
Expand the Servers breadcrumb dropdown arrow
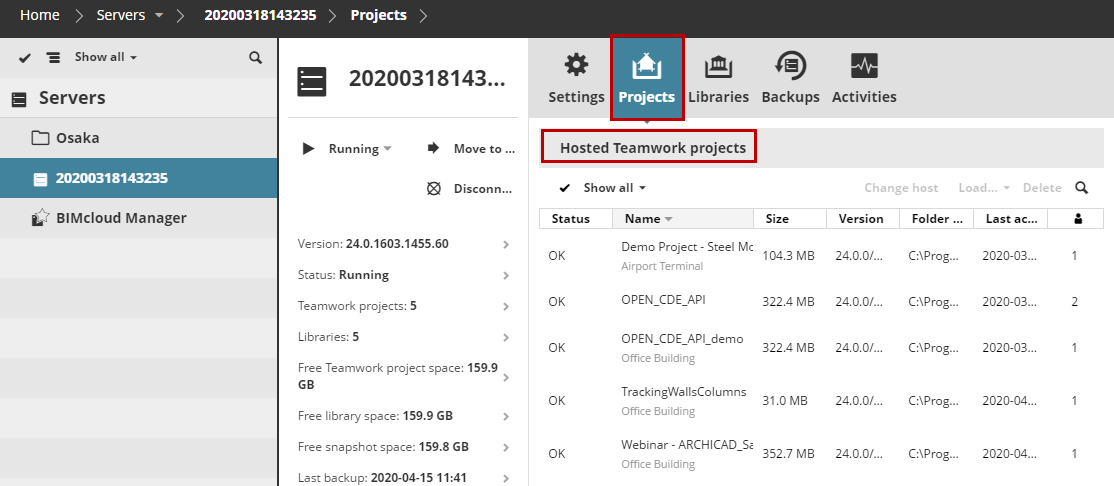(158, 16)
